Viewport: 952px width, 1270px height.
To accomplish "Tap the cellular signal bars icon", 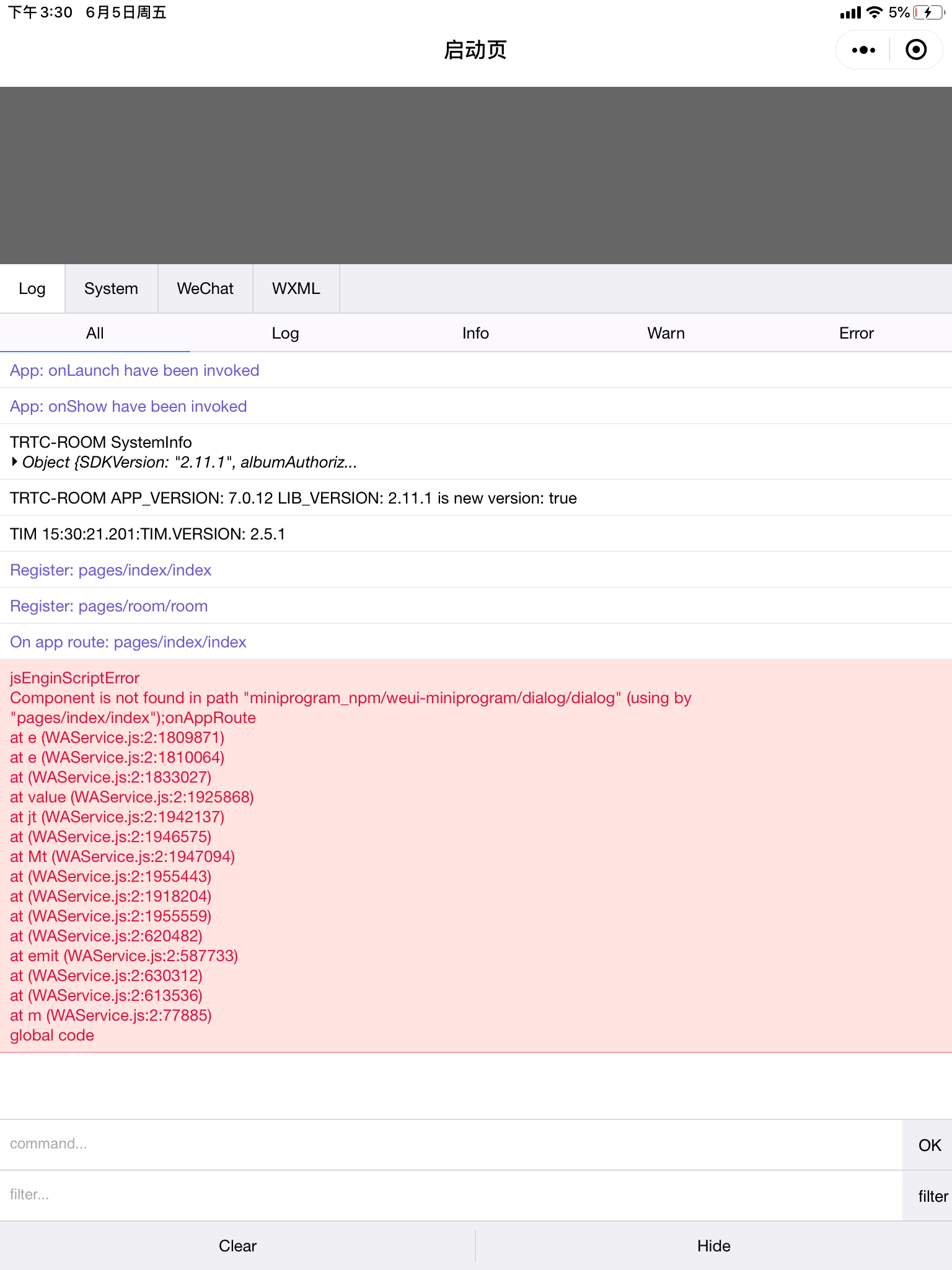I will tap(850, 12).
